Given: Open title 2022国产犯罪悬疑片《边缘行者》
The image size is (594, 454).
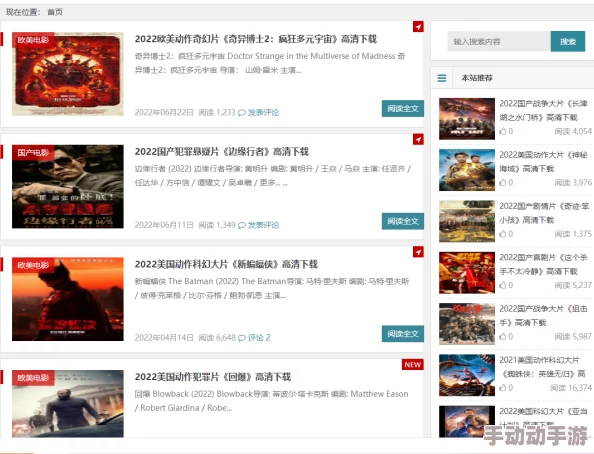Looking at the screenshot, I should pos(222,152).
